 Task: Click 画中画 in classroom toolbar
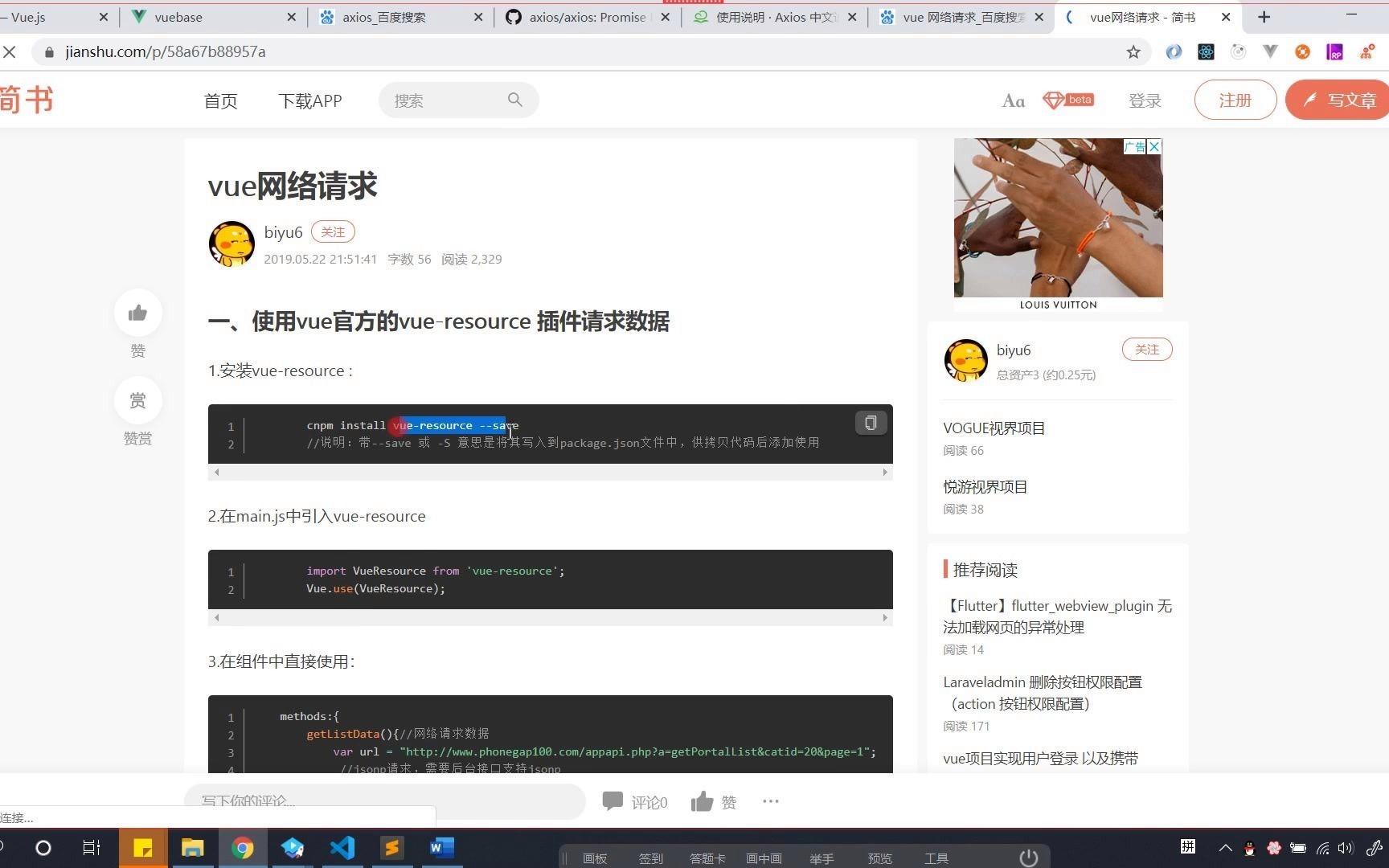click(x=764, y=858)
